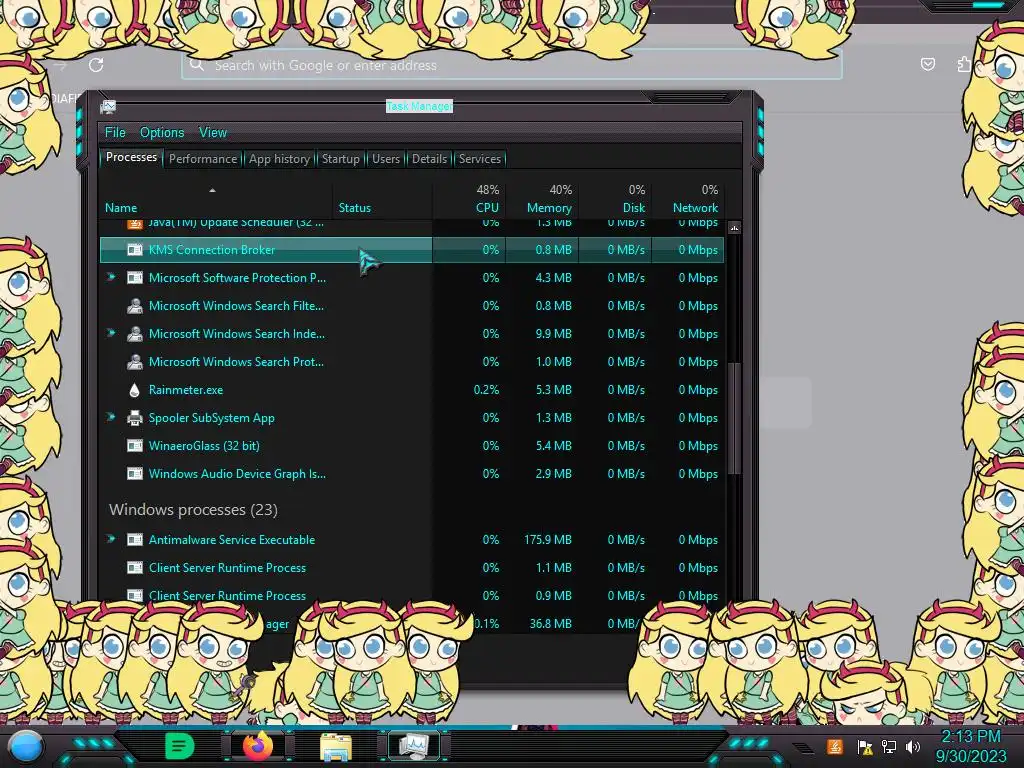Screen dimensions: 1024x768
Task: Click the Microsoft Windows Search Inde... icon
Action: (135, 334)
